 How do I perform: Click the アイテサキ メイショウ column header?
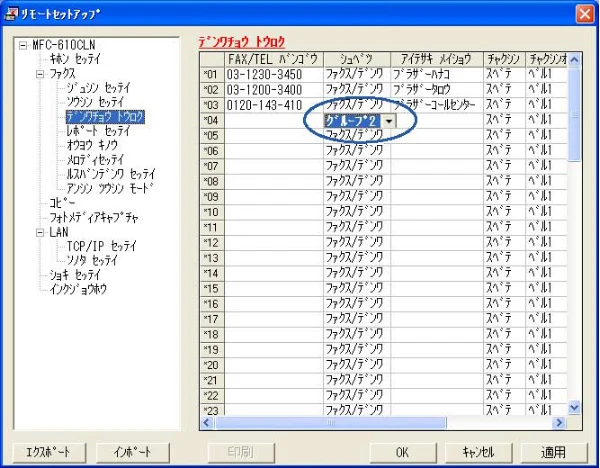pos(437,59)
